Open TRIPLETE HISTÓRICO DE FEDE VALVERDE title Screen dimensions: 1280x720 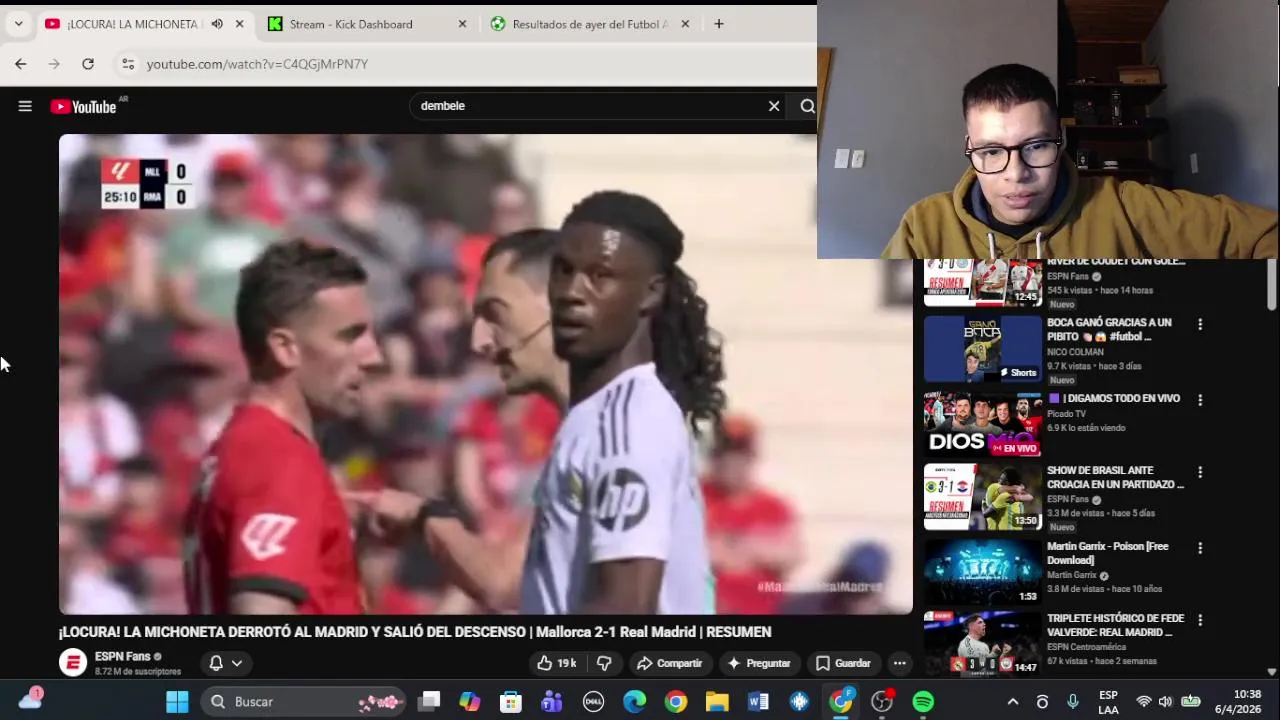click(x=1115, y=625)
